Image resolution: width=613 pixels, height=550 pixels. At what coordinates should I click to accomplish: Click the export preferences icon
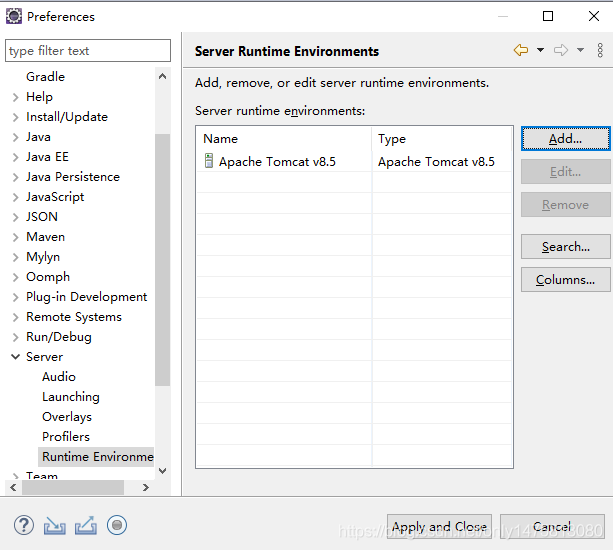click(x=86, y=525)
